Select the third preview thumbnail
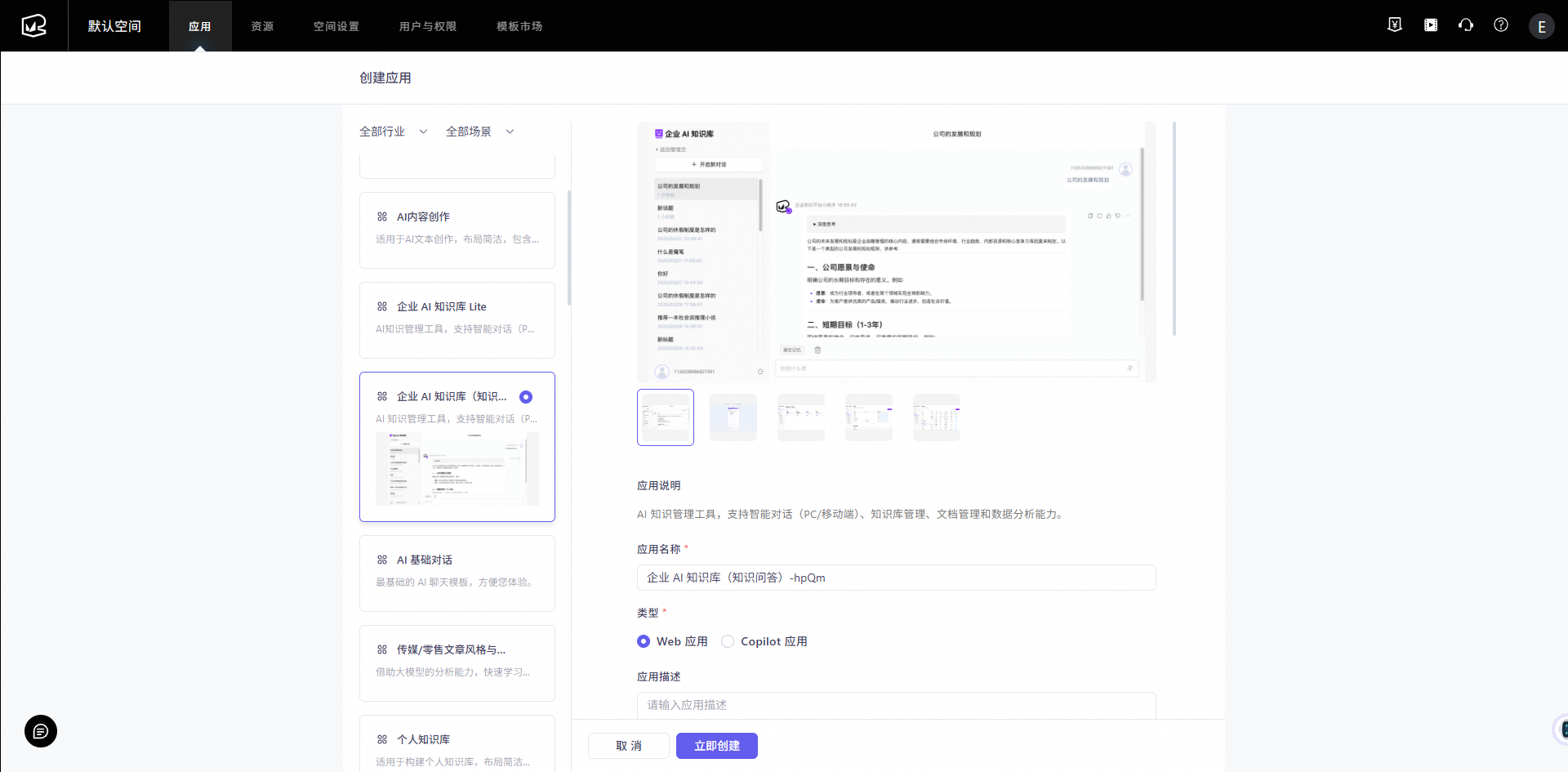1568x772 pixels. 801,417
